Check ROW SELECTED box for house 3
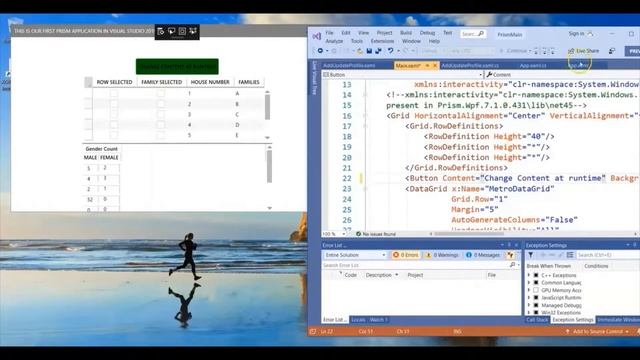The height and width of the screenshot is (360, 640). 114,114
